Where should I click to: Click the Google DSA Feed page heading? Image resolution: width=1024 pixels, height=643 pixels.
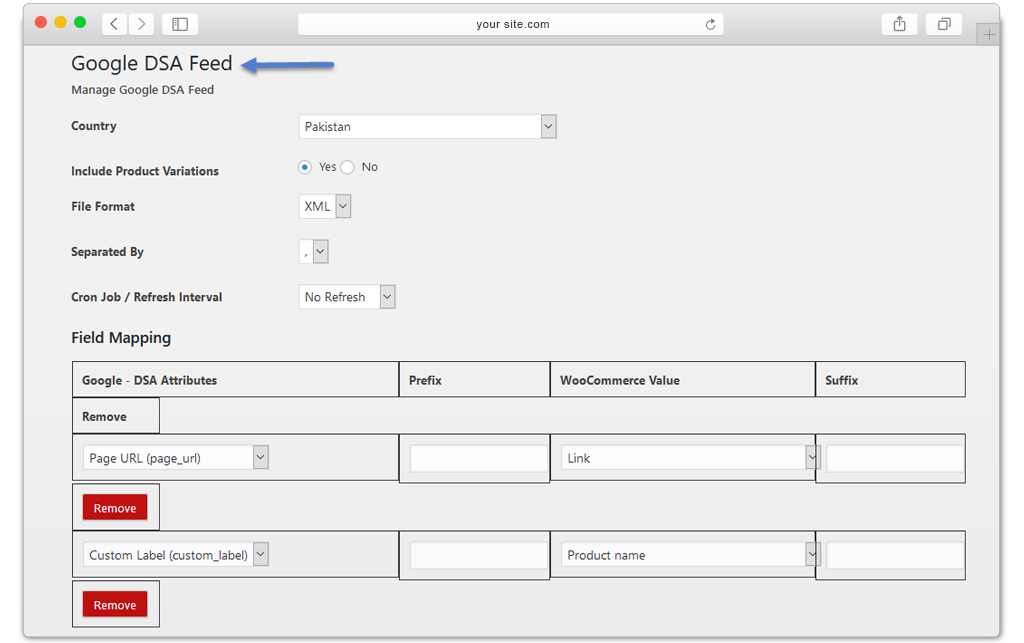point(152,63)
